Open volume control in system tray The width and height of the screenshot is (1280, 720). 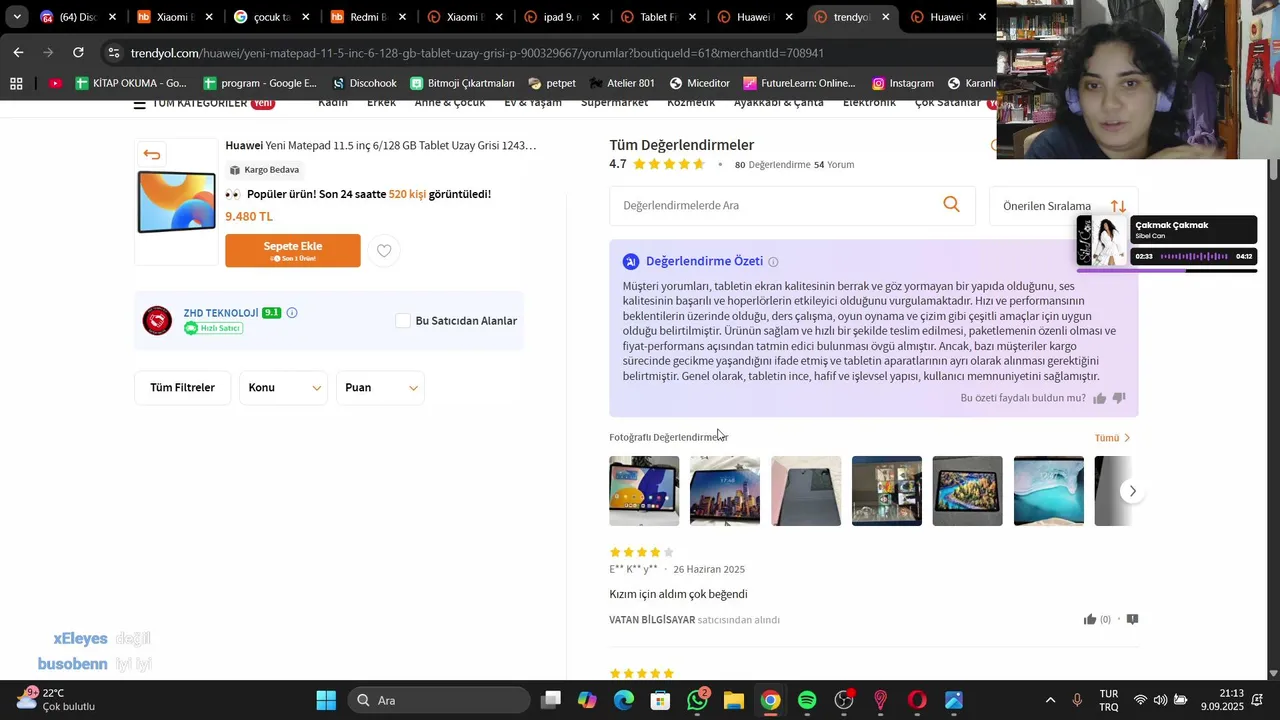1160,700
